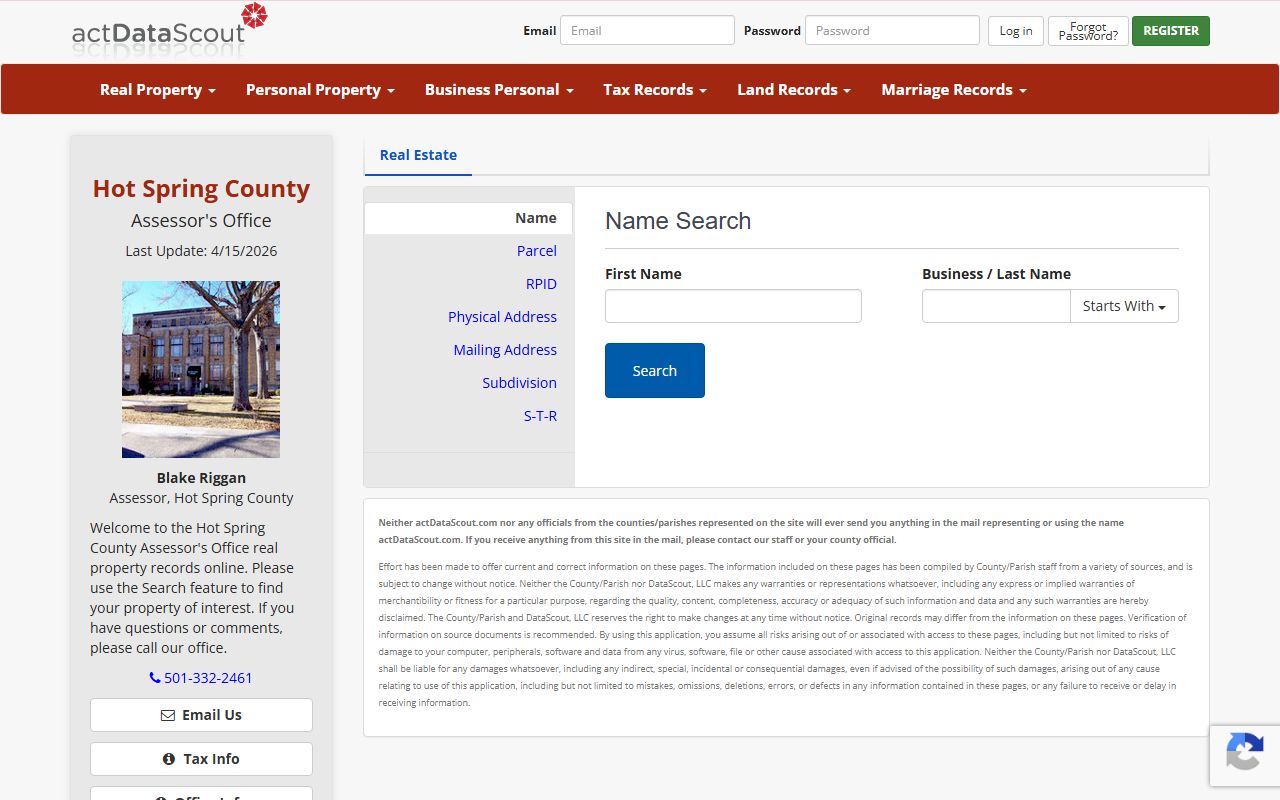Click the Name Search heading
1280x800 pixels.
pyautogui.click(x=678, y=221)
